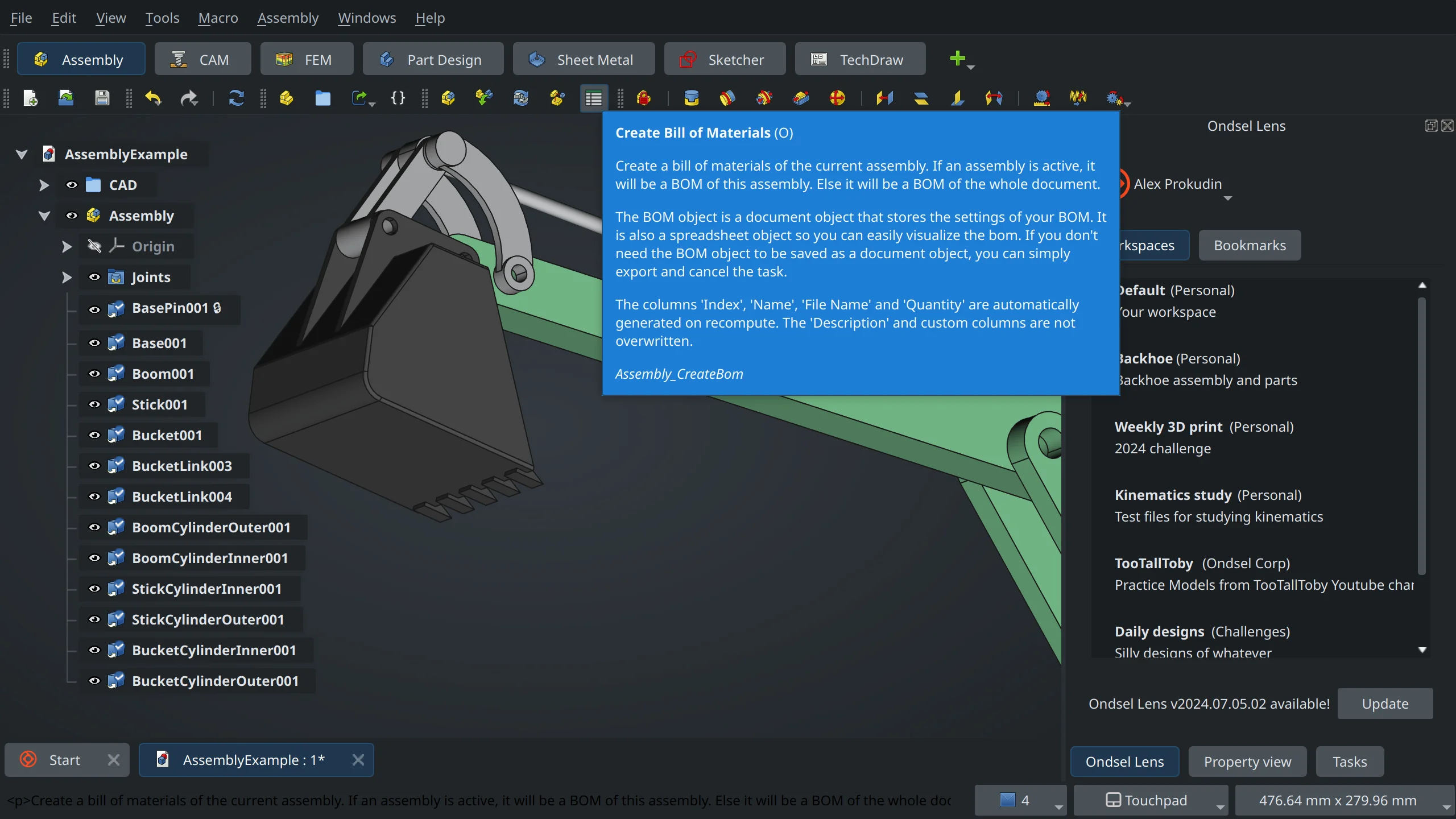The height and width of the screenshot is (819, 1456).
Task: Toggle visibility of Base001 component
Action: pos(94,343)
